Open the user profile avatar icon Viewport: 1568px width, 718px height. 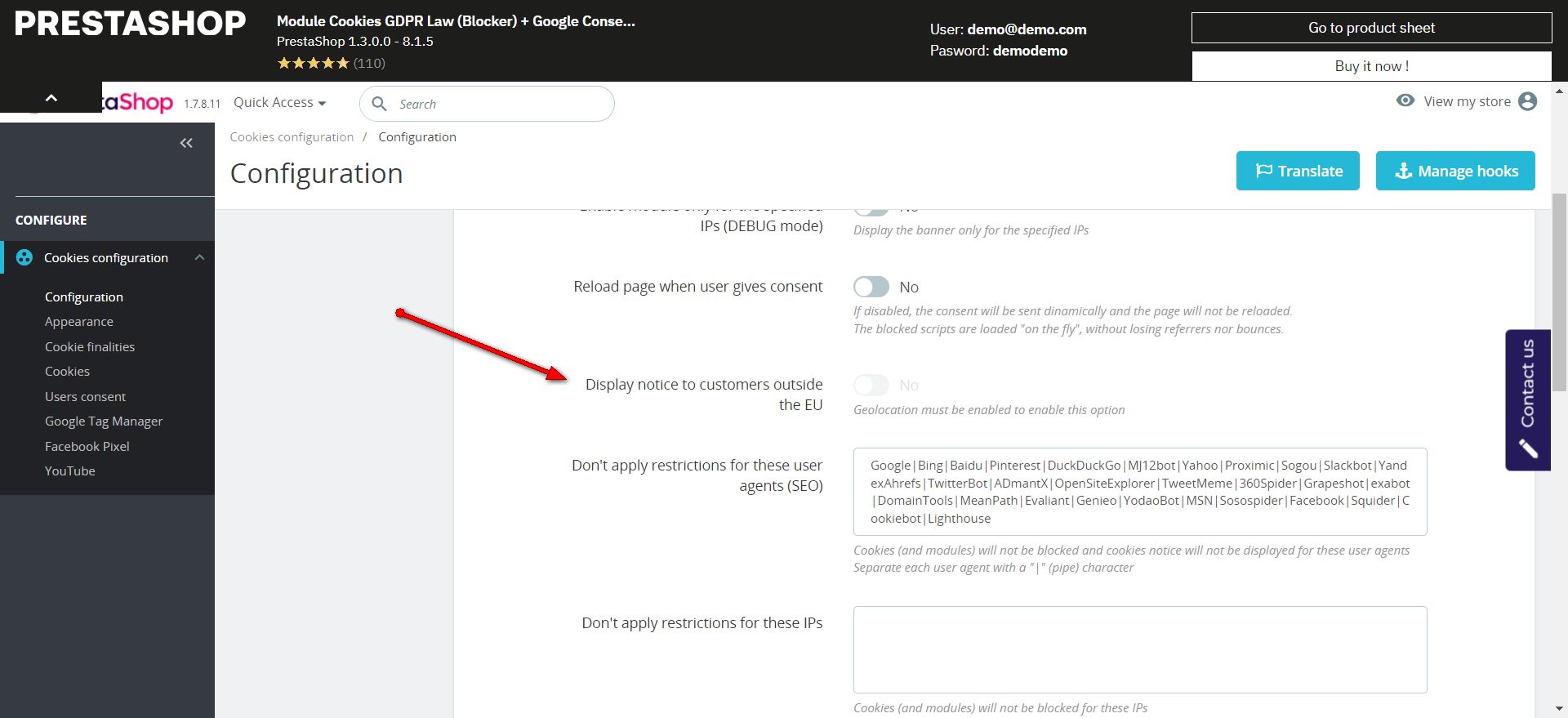[x=1527, y=101]
